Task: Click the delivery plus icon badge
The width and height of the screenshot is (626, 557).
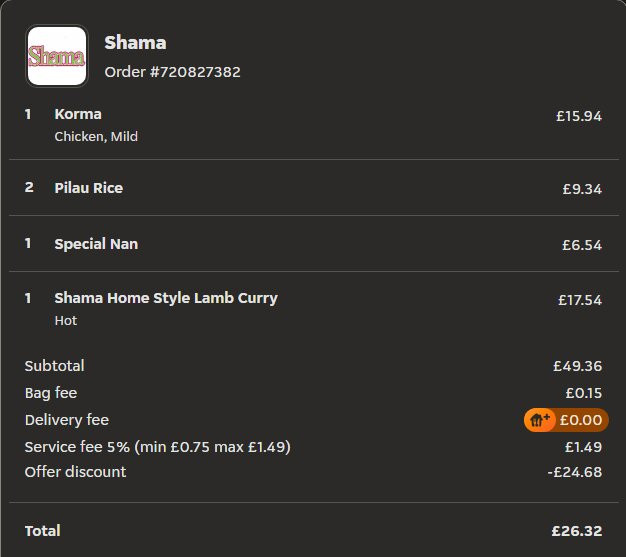Action: pyautogui.click(x=540, y=420)
